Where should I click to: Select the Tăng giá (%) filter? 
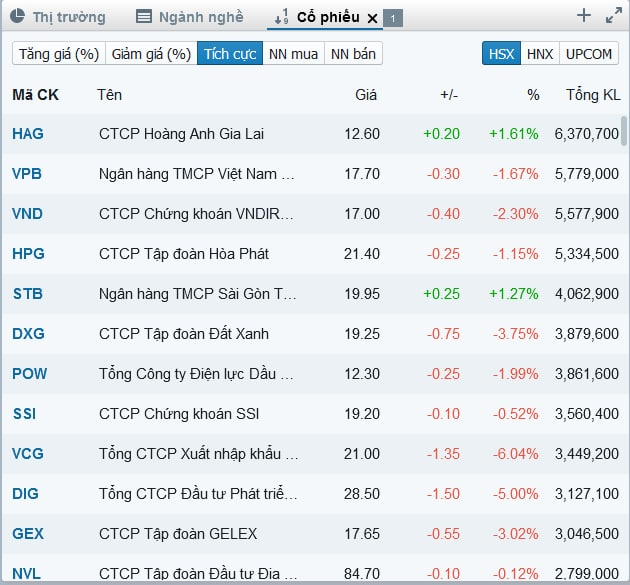click(59, 54)
